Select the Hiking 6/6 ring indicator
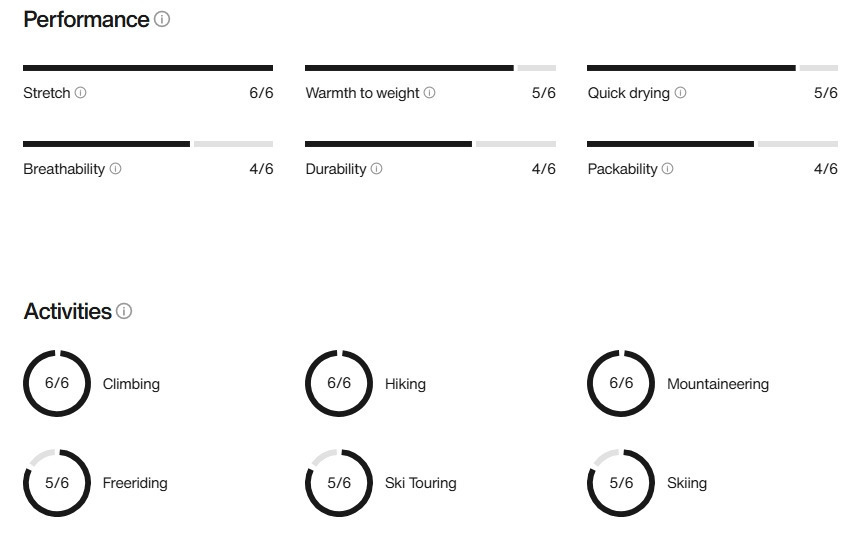The height and width of the screenshot is (556, 846). (339, 383)
